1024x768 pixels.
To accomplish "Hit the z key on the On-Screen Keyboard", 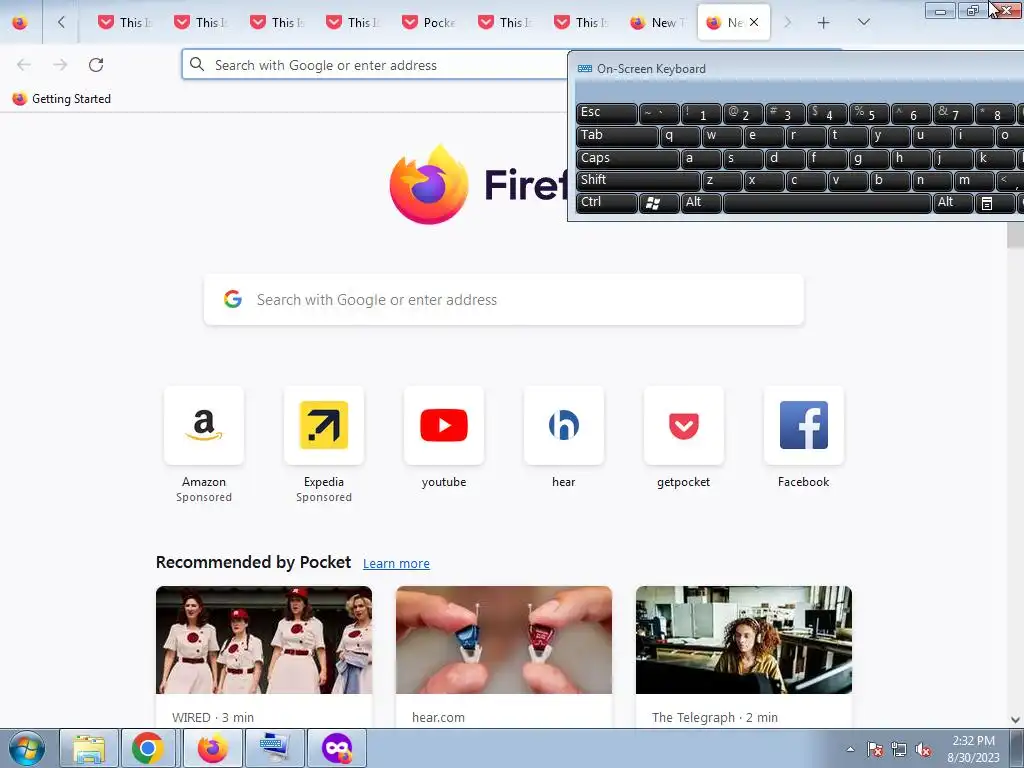I will 722,181.
